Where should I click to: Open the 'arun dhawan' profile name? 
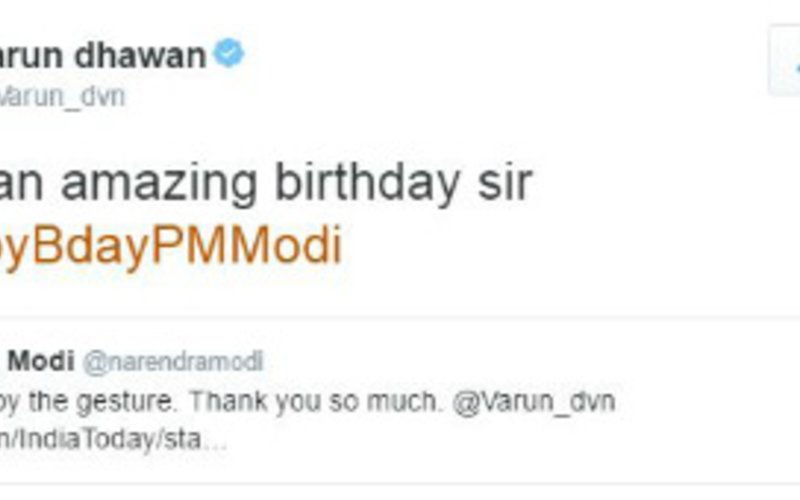click(102, 55)
